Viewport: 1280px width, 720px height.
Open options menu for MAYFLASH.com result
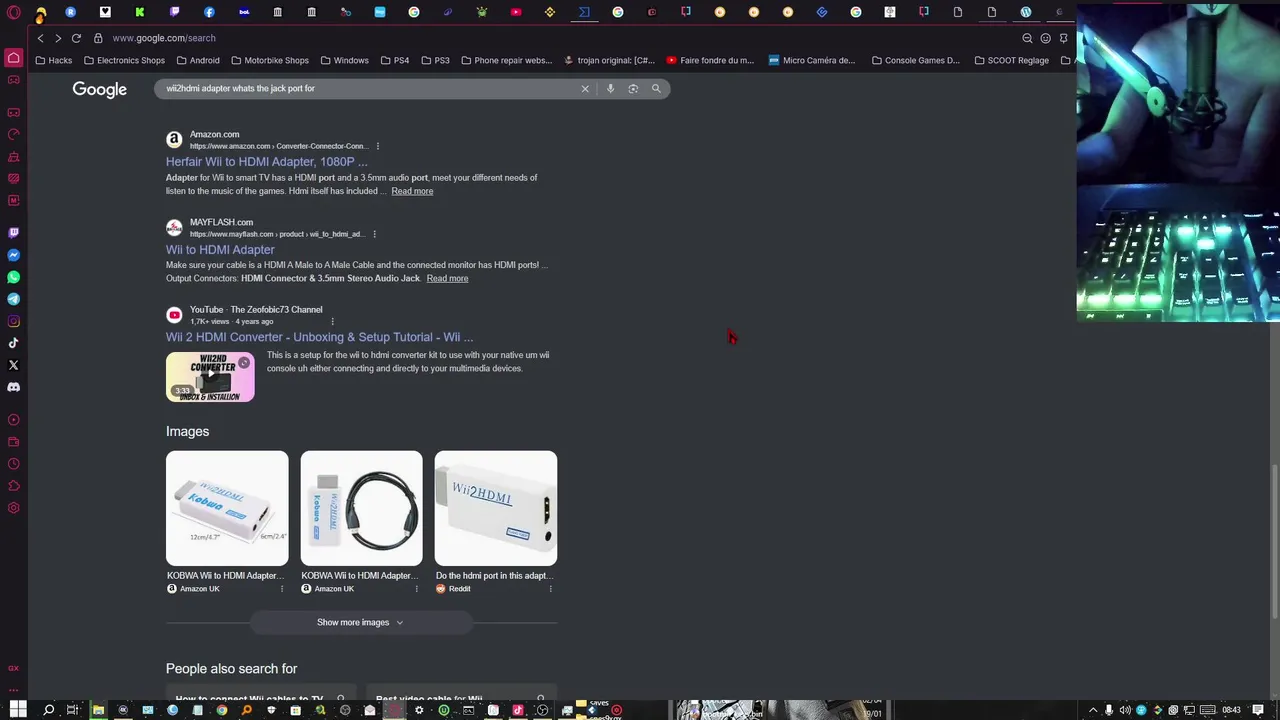pos(374,234)
